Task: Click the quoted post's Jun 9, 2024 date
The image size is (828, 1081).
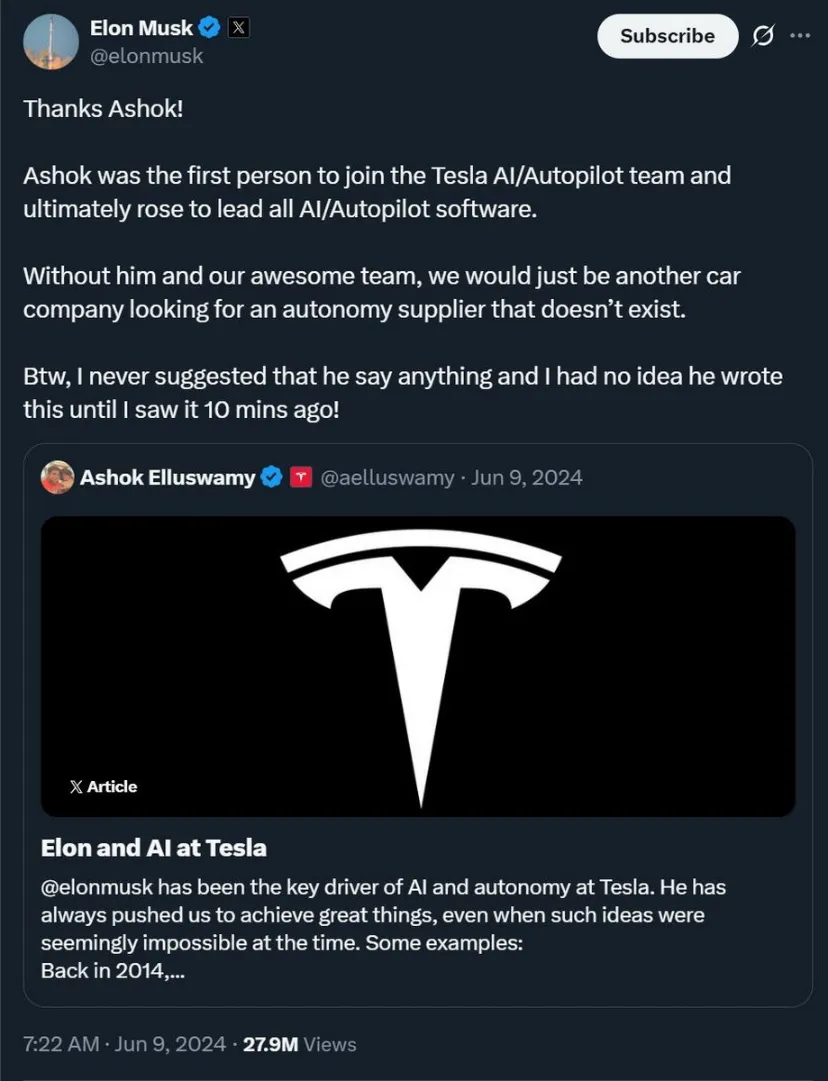Action: click(526, 478)
